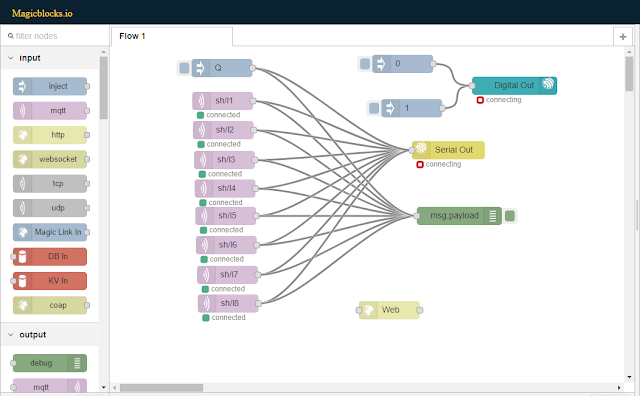This screenshot has width=640, height=396.
Task: Select the msg.payload debug node
Action: point(459,216)
